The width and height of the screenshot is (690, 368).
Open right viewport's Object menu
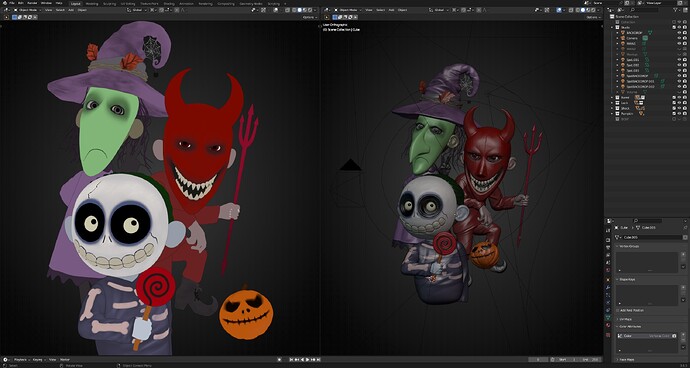click(402, 10)
